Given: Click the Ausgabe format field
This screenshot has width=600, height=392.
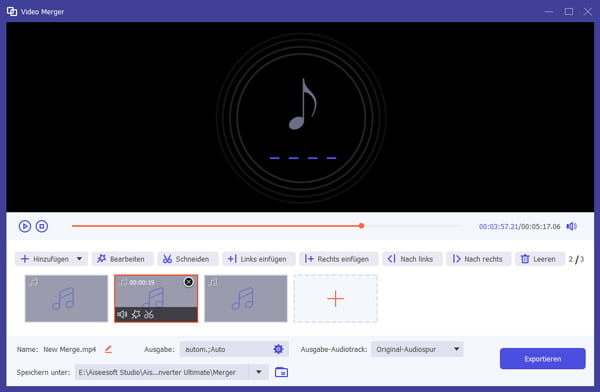Looking at the screenshot, I should click(234, 349).
